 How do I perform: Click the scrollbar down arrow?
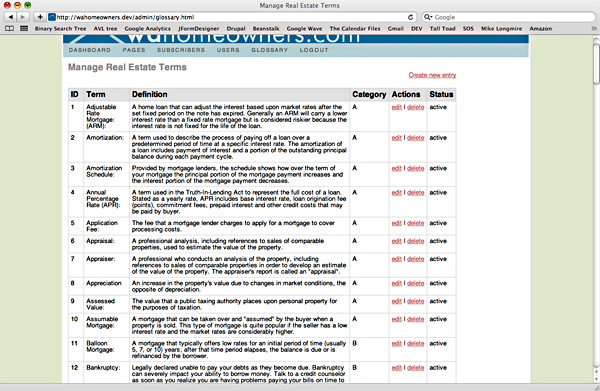[x=596, y=379]
